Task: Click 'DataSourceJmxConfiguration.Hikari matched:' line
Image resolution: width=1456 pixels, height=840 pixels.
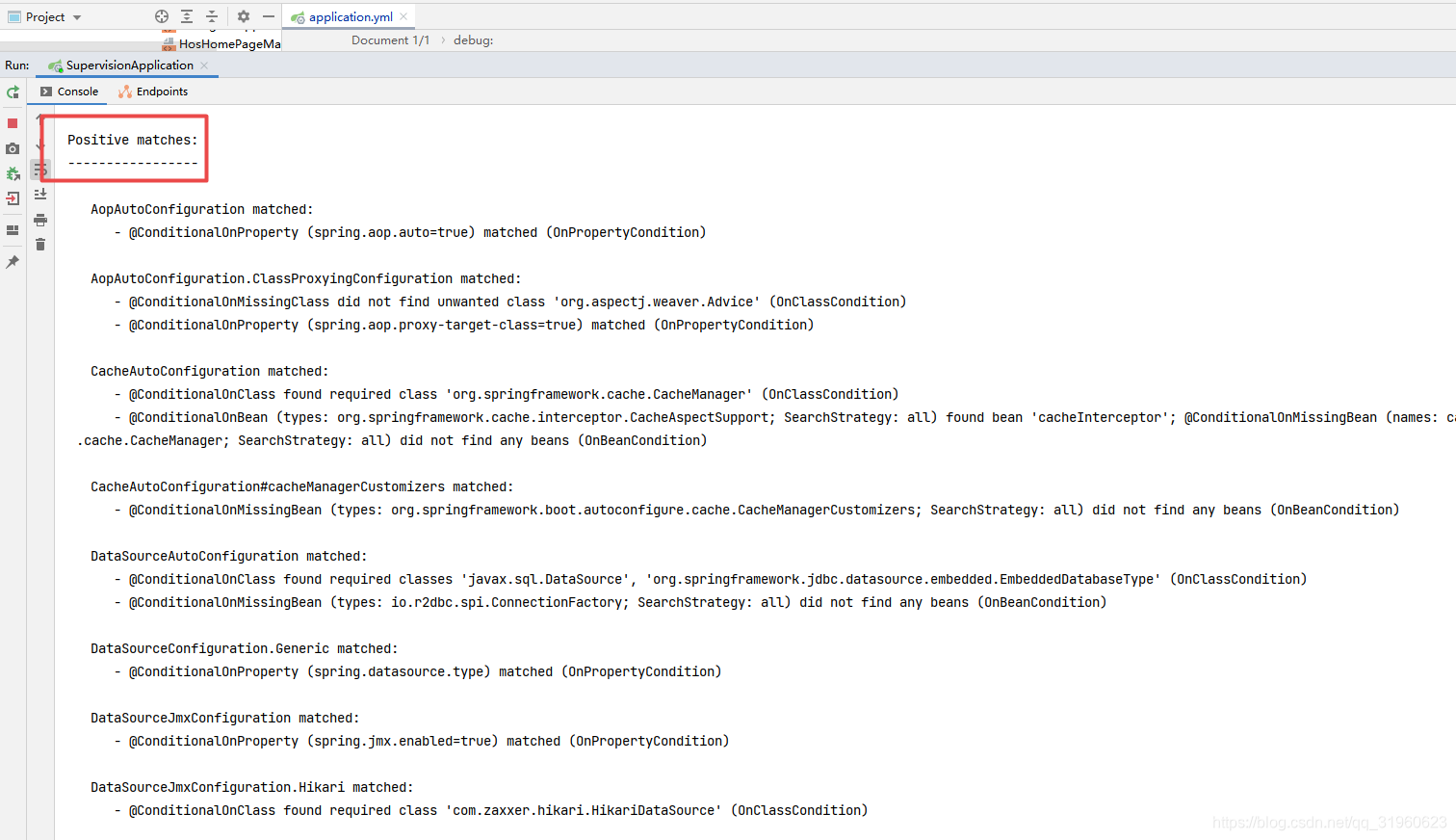Action: click(252, 787)
